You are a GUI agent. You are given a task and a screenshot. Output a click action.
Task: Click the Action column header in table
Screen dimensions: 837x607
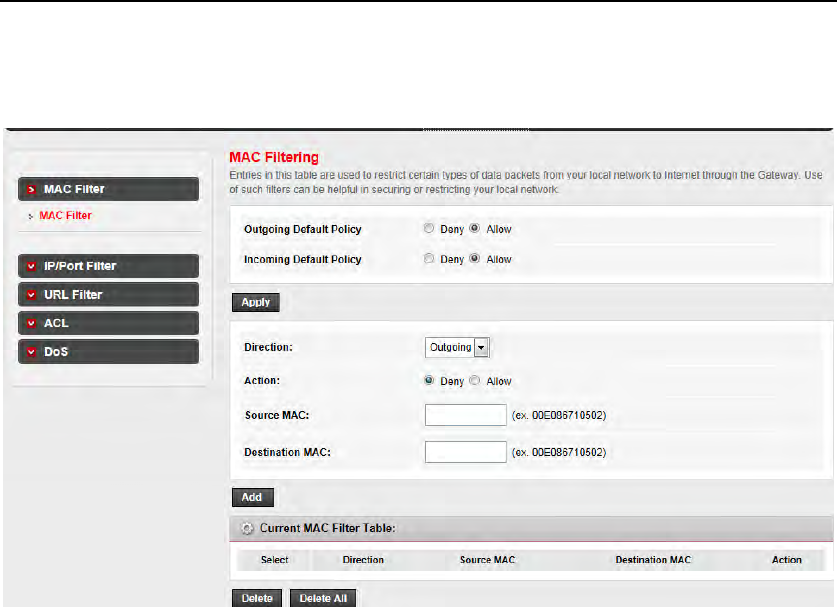[787, 560]
